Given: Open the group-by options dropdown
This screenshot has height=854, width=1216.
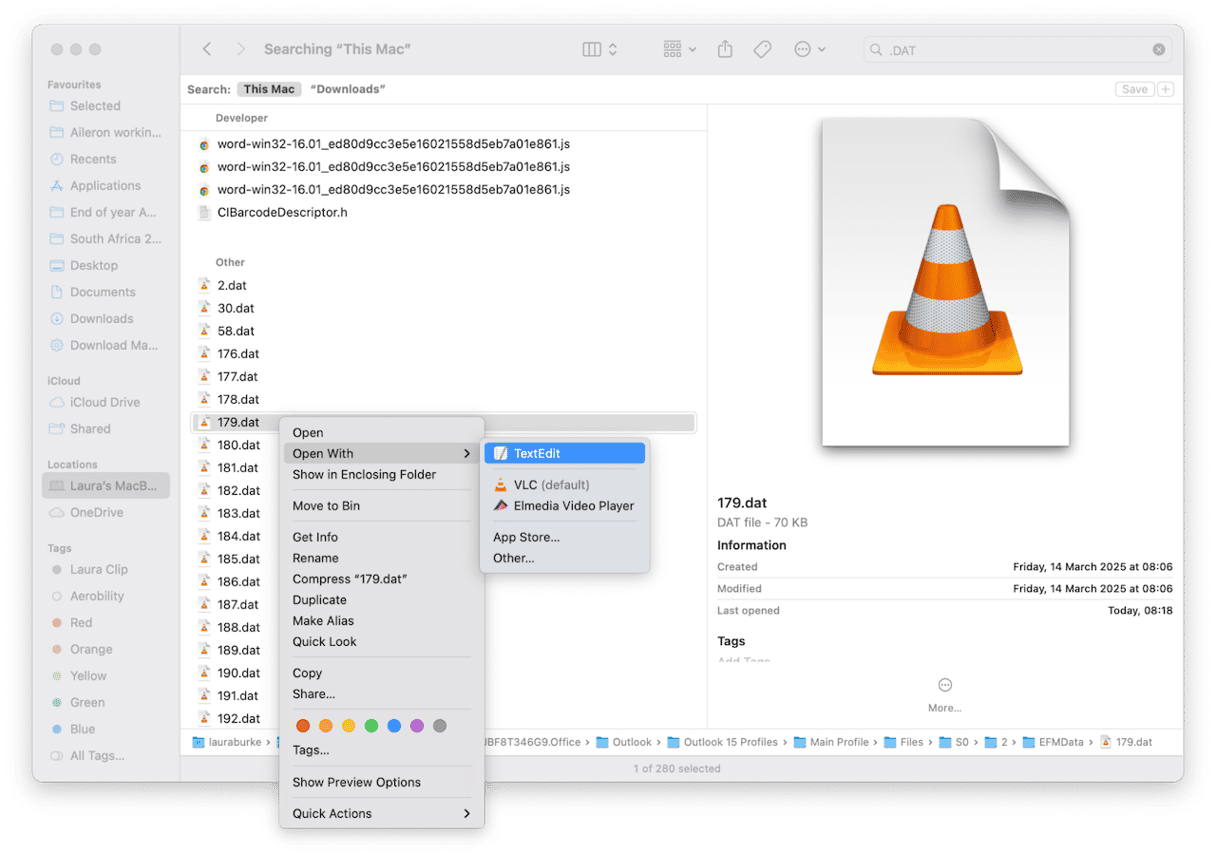Looking at the screenshot, I should pos(680,49).
